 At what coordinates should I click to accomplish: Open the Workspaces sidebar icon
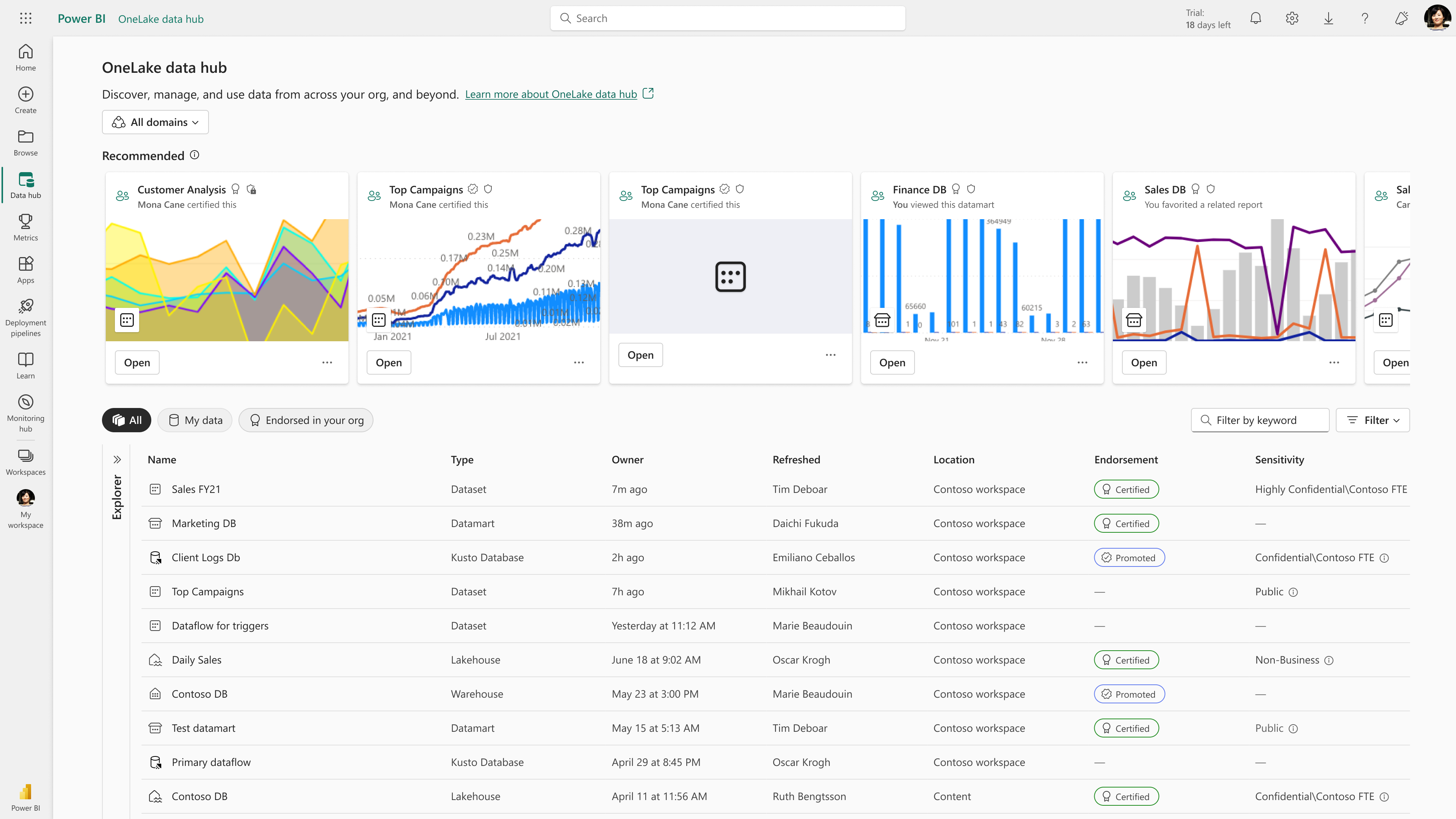(x=25, y=462)
